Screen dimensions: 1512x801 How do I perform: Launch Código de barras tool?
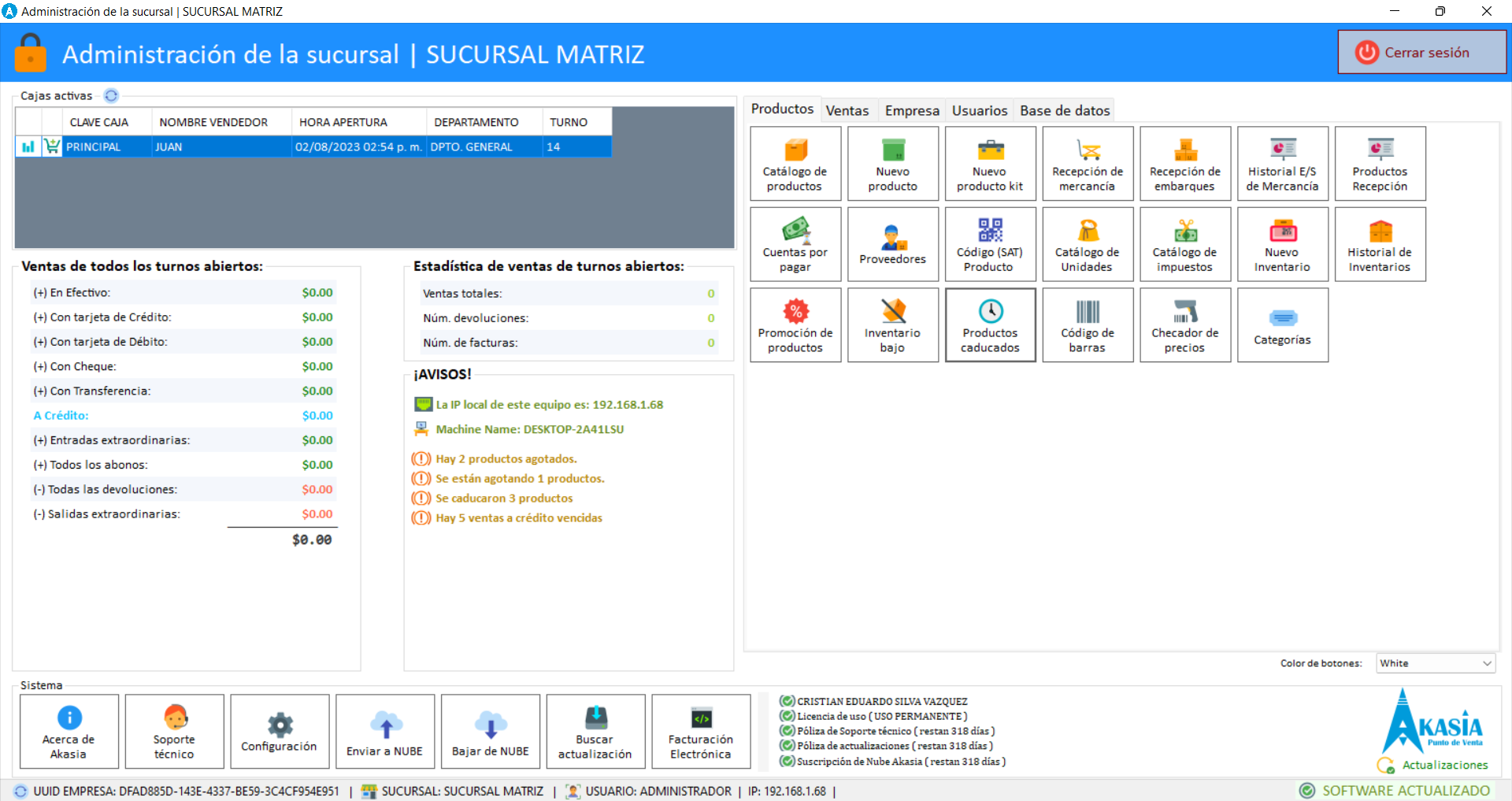(1088, 324)
